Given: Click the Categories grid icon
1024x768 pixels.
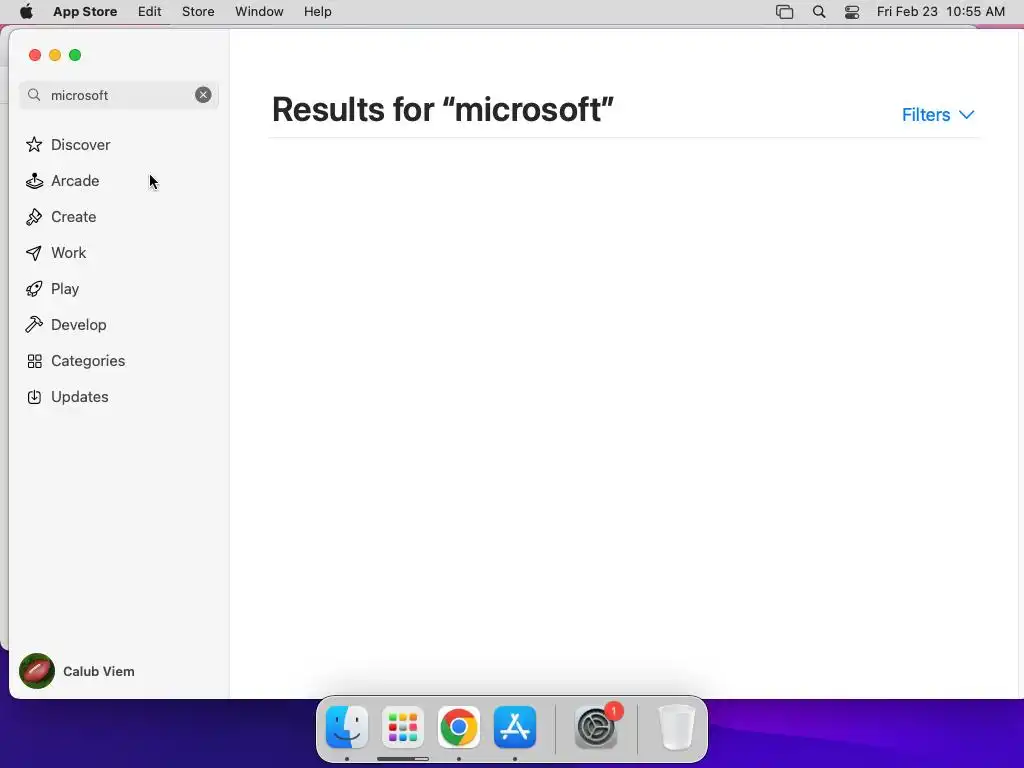Looking at the screenshot, I should click(35, 361).
